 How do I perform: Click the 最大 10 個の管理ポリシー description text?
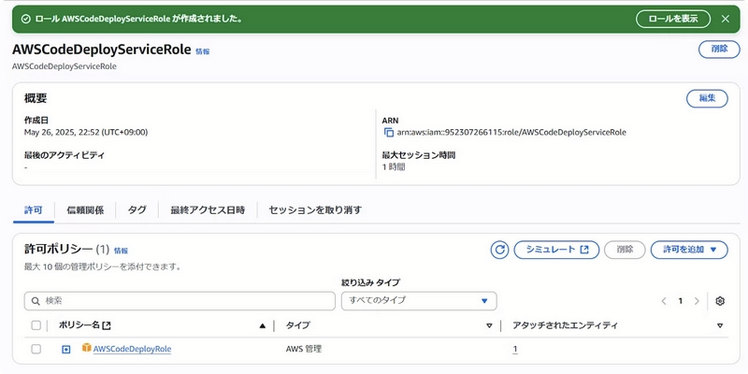point(103,267)
